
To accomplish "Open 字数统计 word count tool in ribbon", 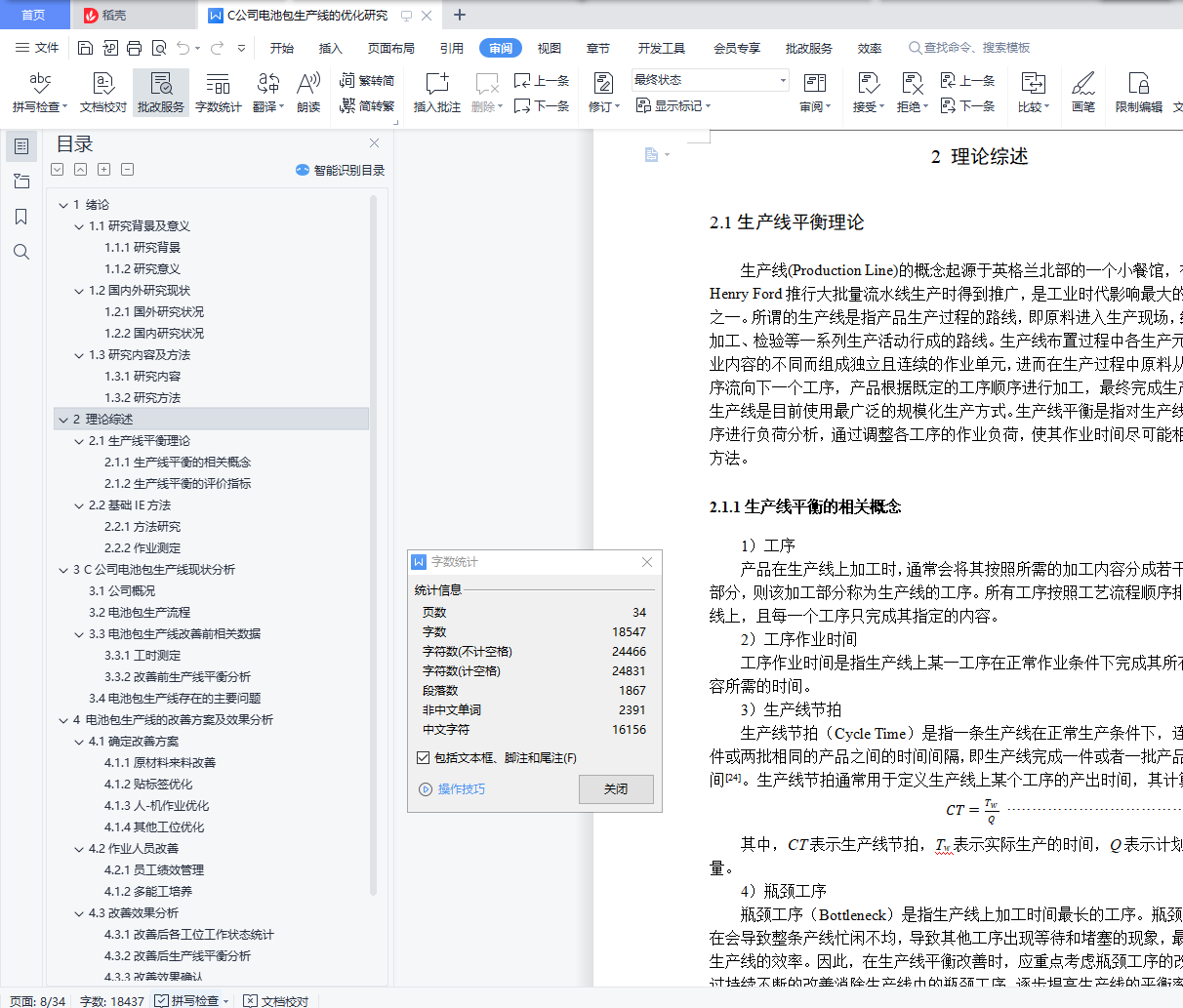I will pyautogui.click(x=219, y=93).
